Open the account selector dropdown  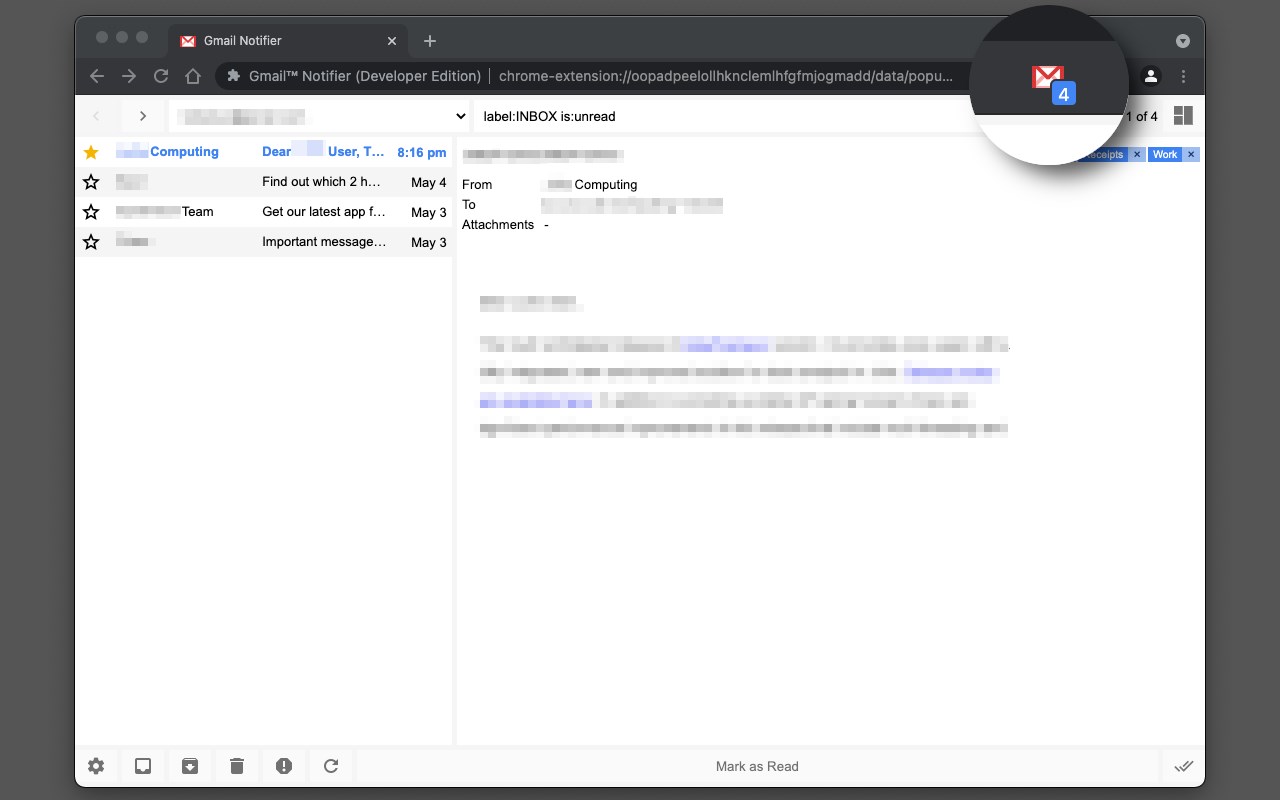(319, 116)
